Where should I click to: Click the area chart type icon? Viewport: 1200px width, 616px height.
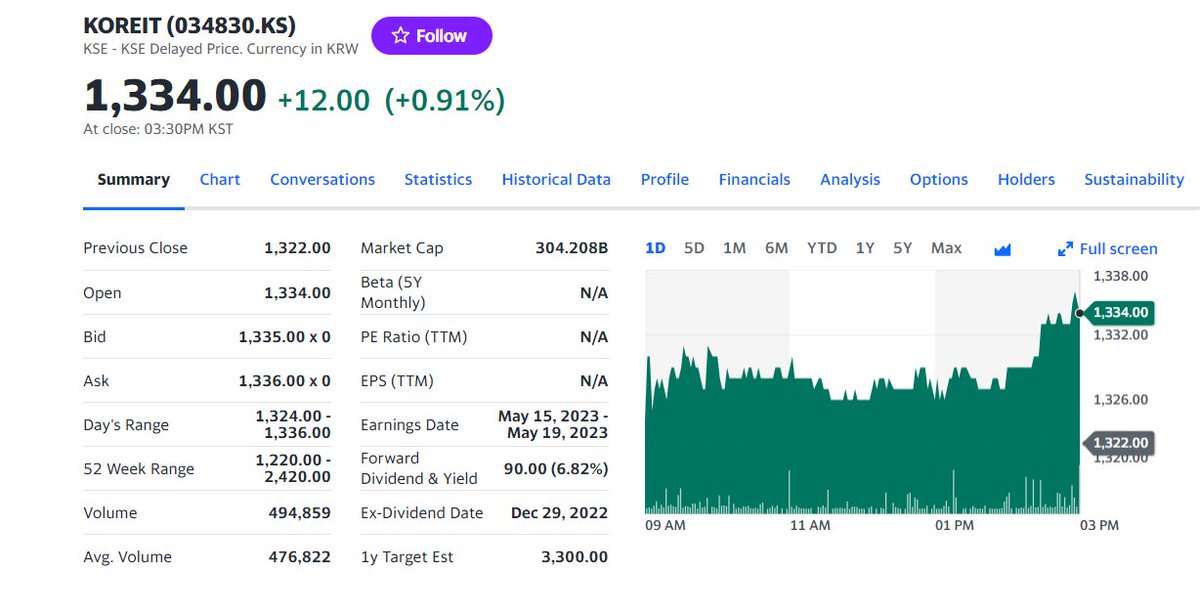pos(1003,249)
